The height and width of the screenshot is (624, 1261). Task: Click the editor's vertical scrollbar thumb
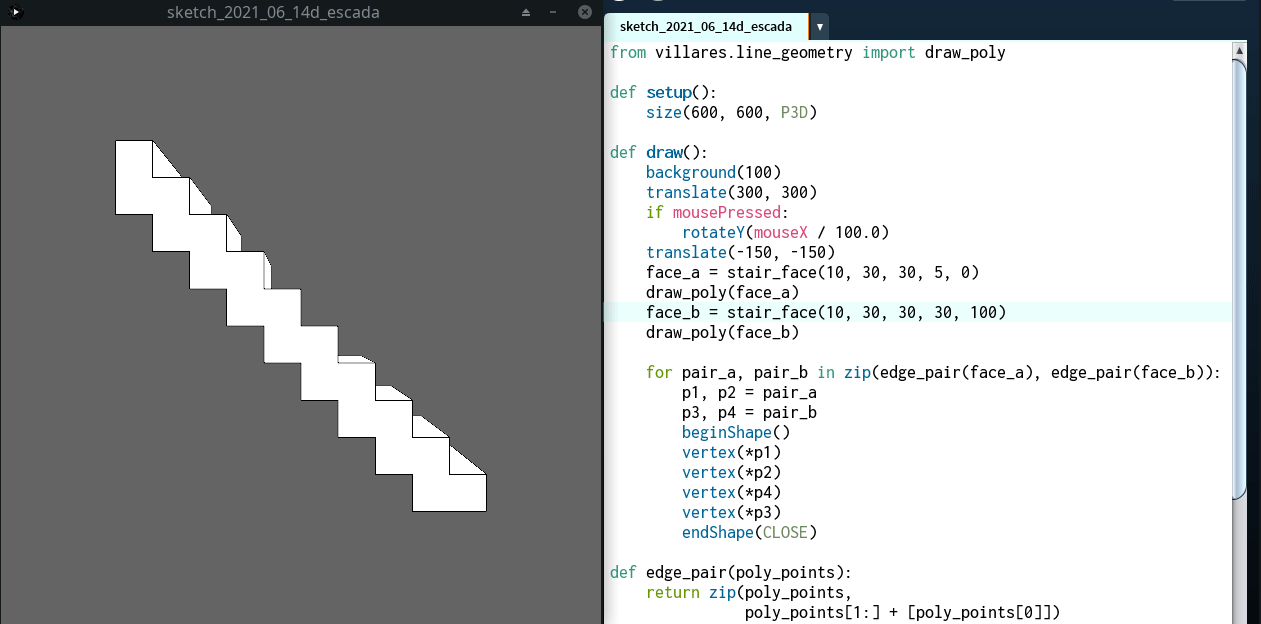[1240, 270]
